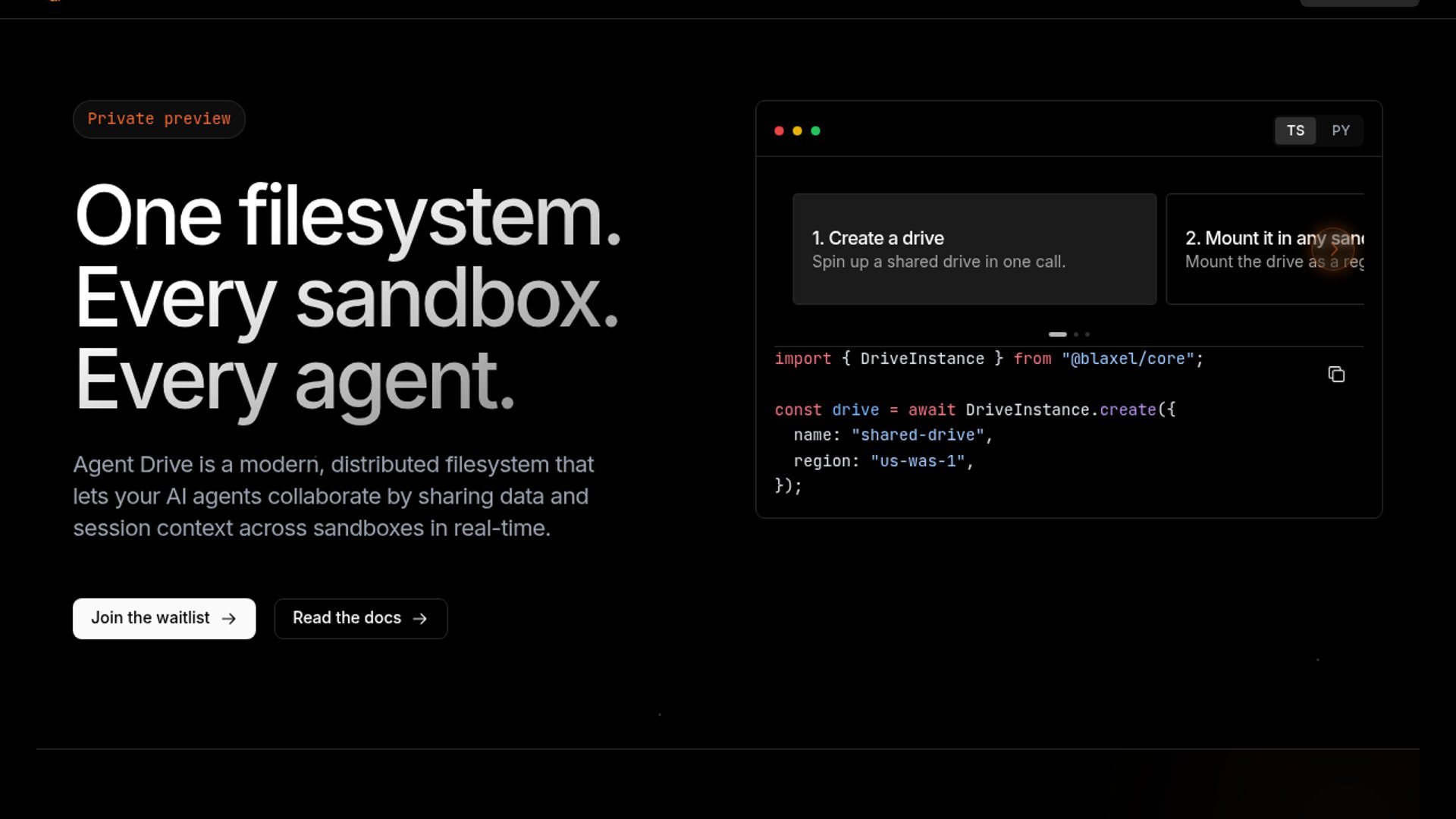
Task: Click the arrow icon in Join the waitlist
Action: point(228,619)
